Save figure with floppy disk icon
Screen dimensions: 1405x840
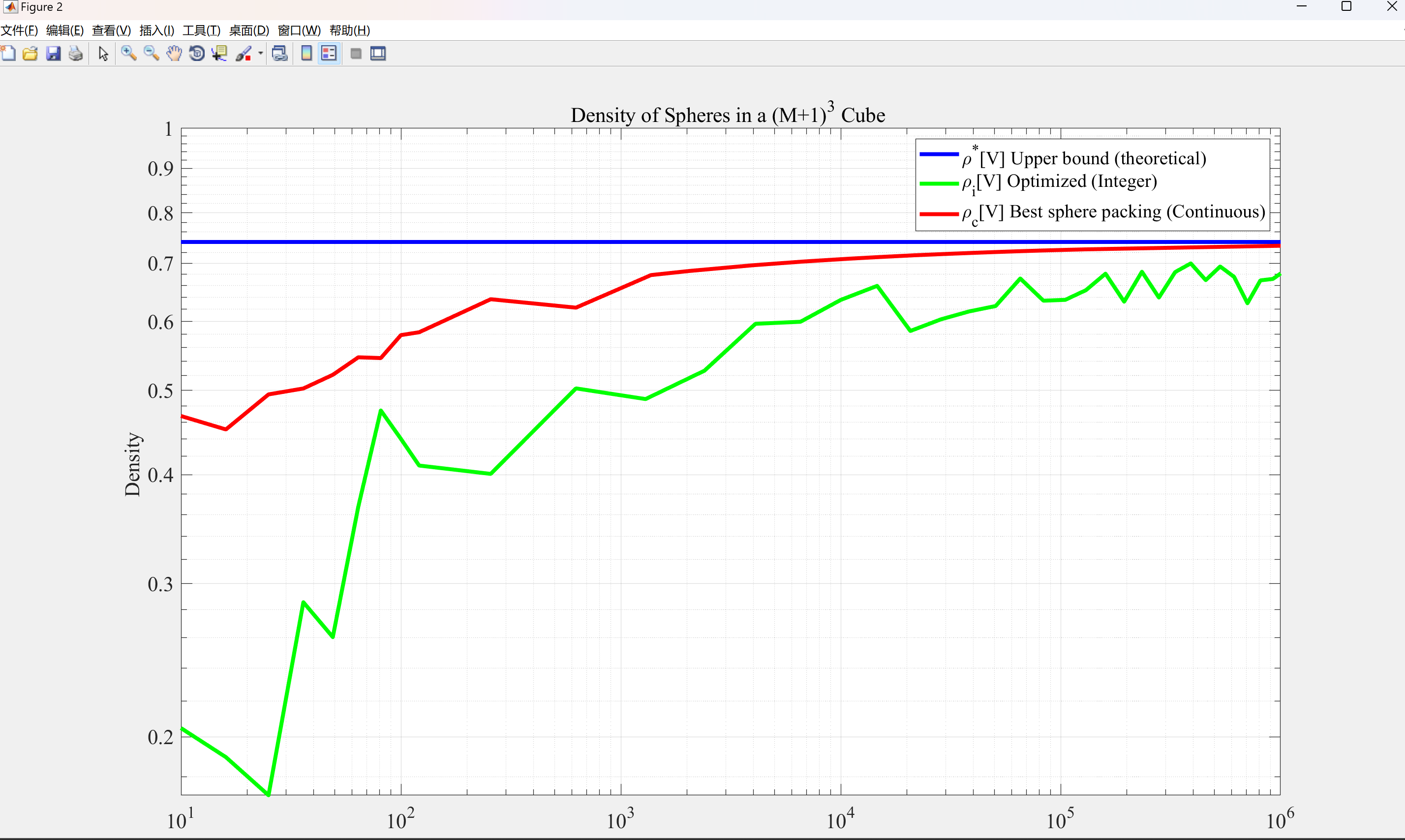(x=53, y=54)
